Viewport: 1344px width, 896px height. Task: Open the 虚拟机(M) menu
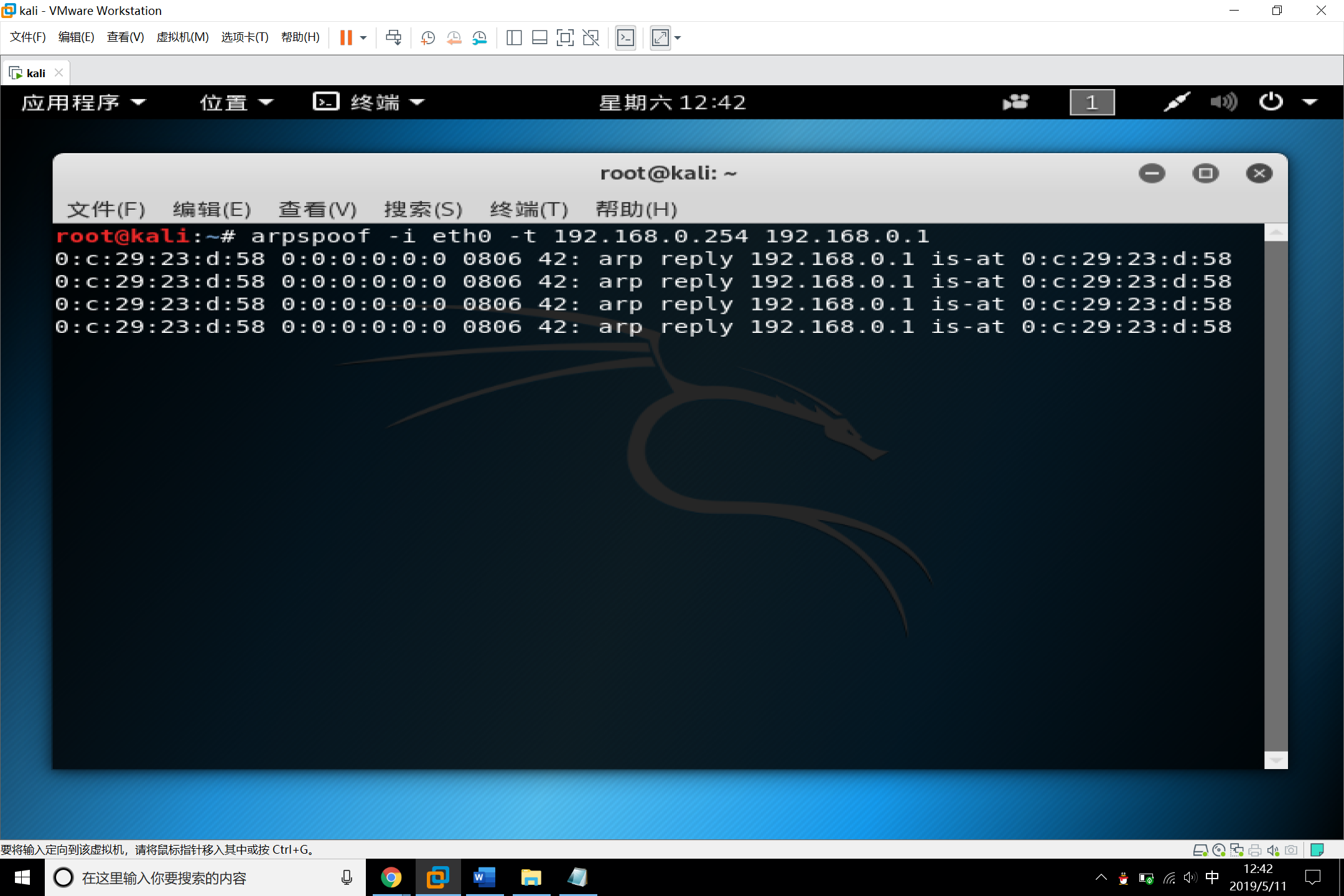[182, 37]
